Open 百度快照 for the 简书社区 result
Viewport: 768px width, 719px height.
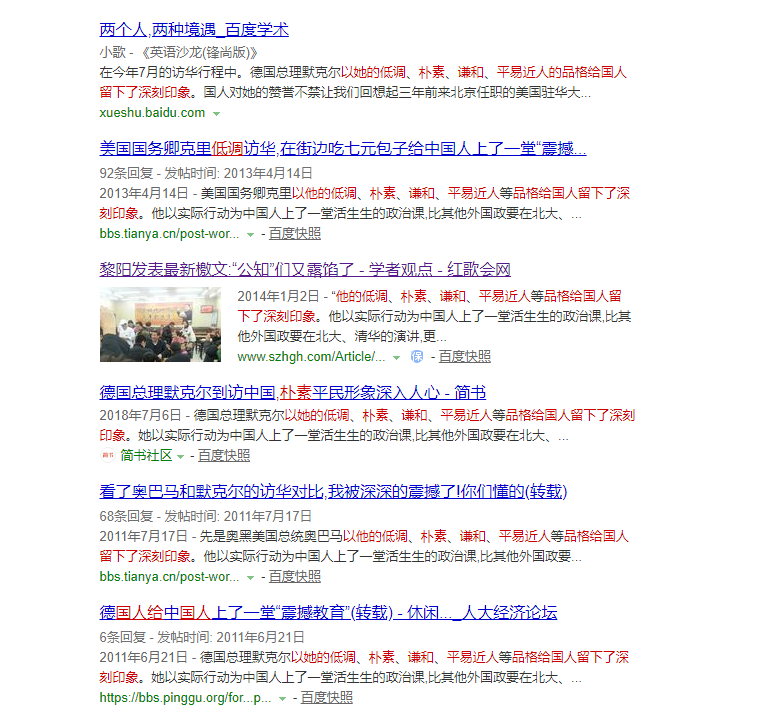[224, 455]
